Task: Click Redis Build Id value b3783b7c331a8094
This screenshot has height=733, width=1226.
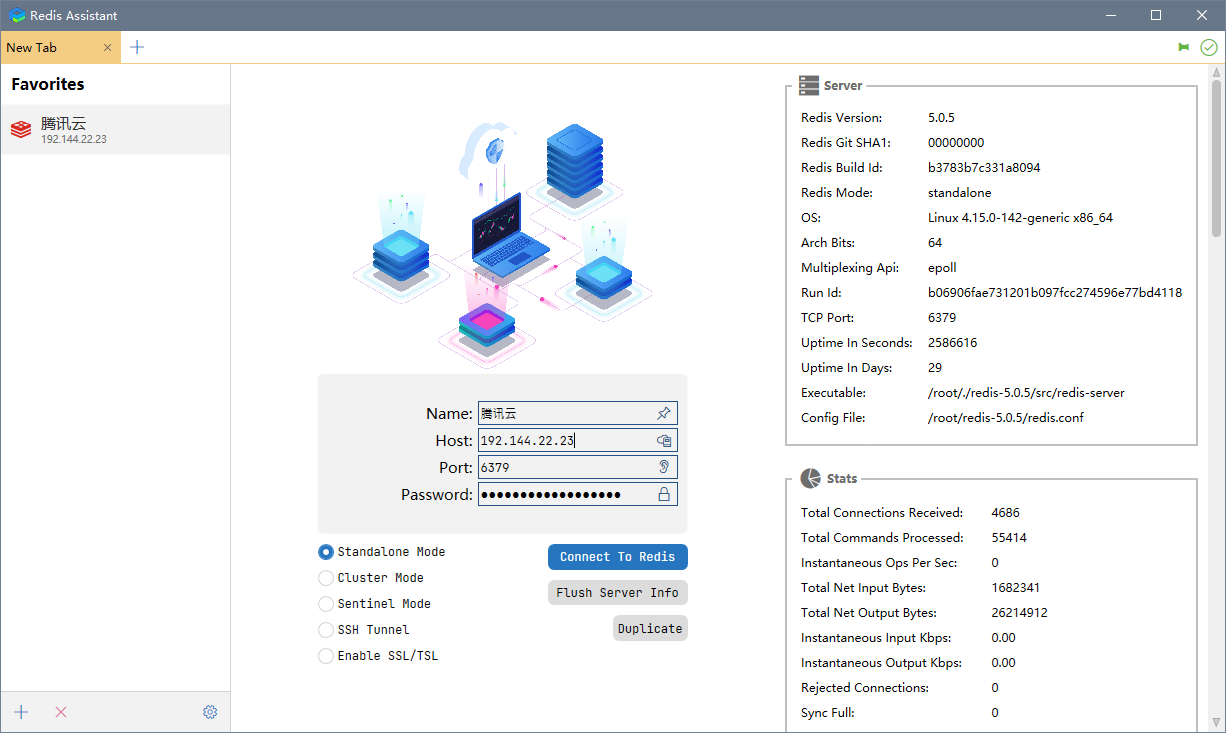Action: (x=984, y=168)
